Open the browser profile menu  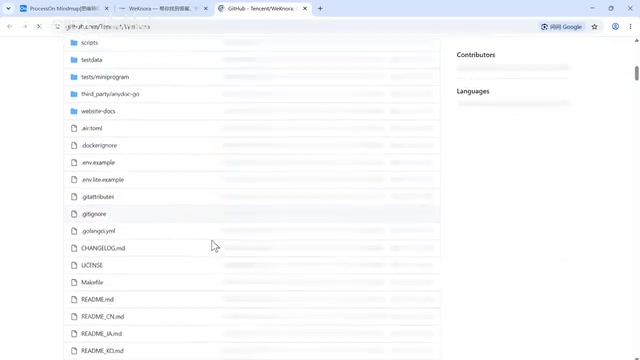click(615, 27)
